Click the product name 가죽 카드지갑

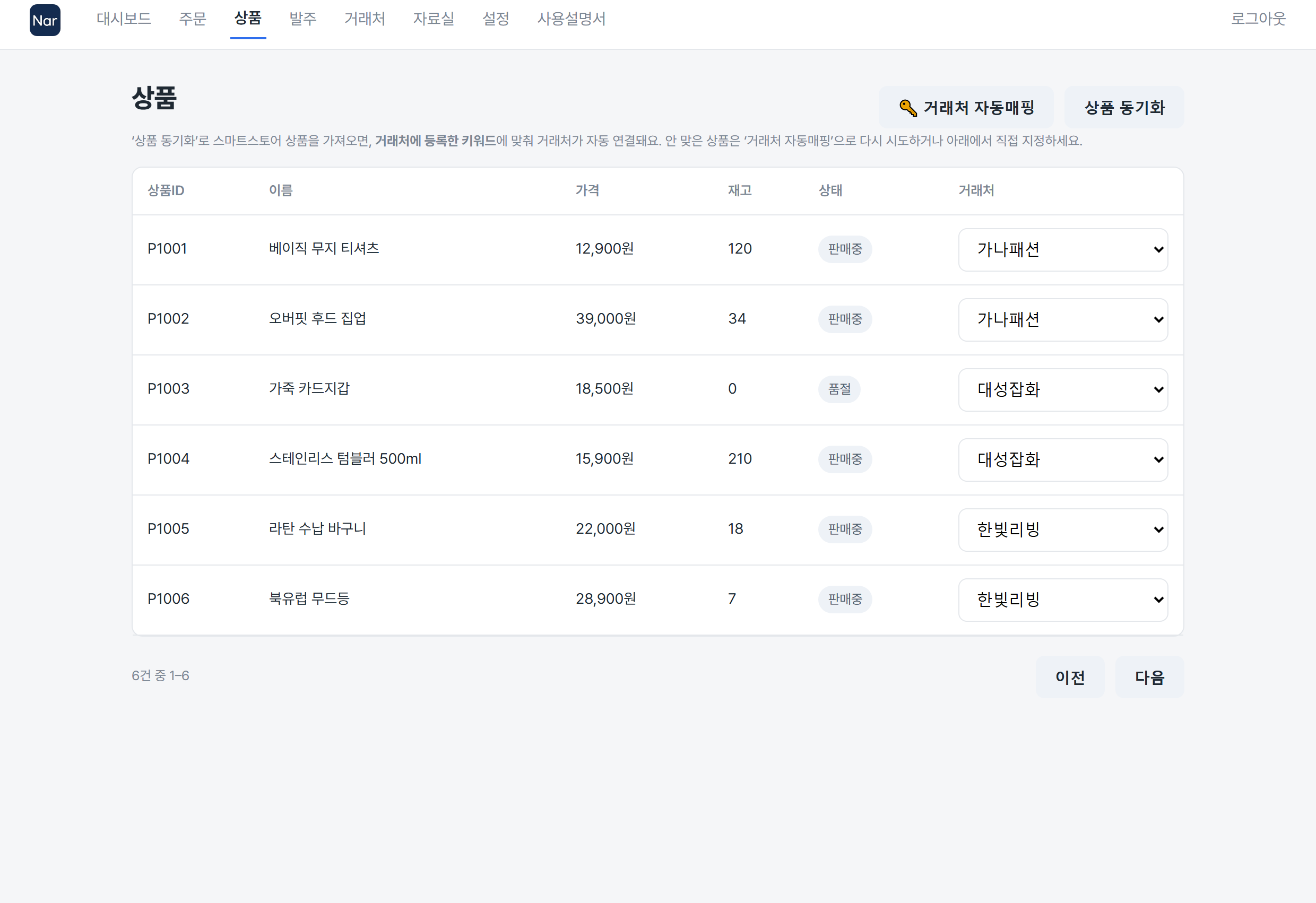click(x=309, y=388)
